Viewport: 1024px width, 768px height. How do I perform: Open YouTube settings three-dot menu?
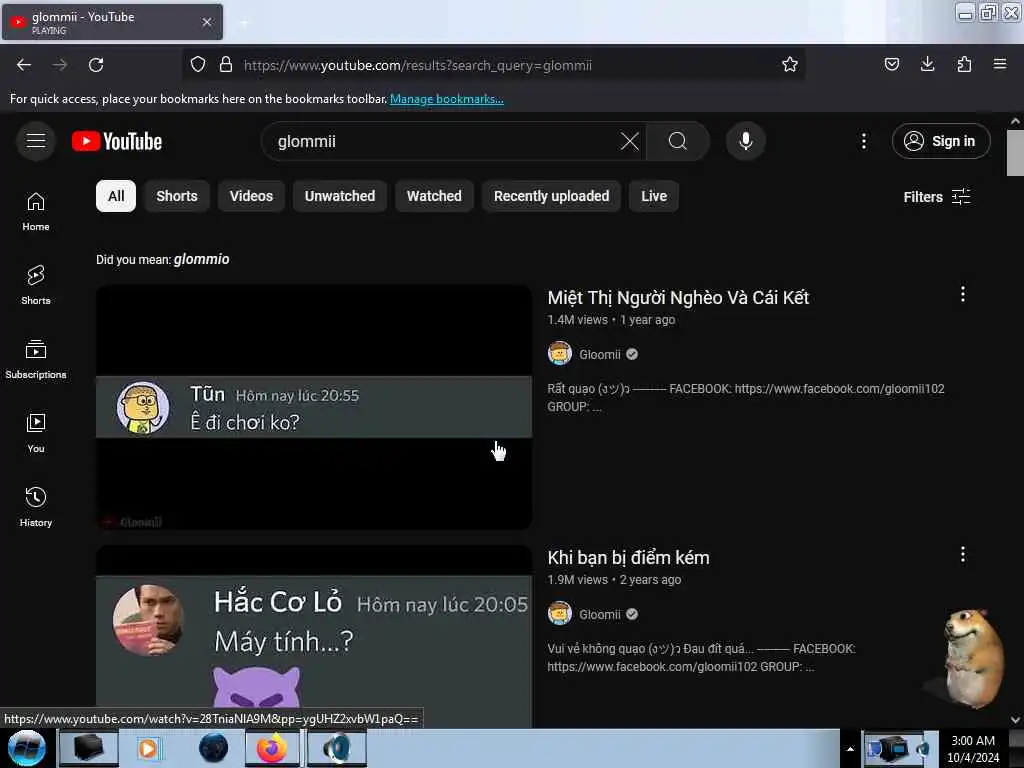coord(863,141)
